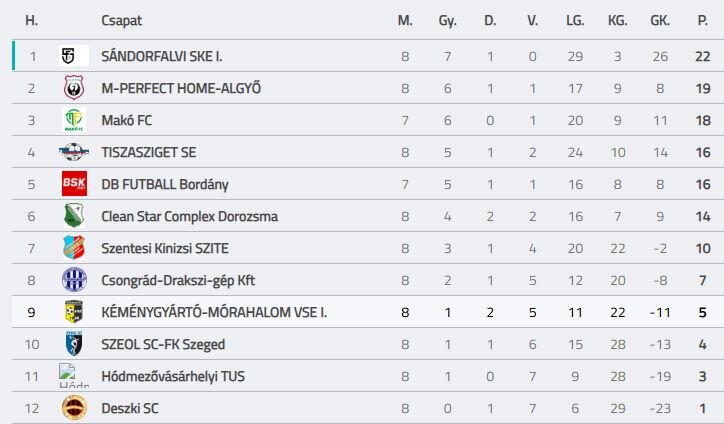Click the red BSK logo of Bordány
Image resolution: width=724 pixels, height=424 pixels.
tap(74, 184)
